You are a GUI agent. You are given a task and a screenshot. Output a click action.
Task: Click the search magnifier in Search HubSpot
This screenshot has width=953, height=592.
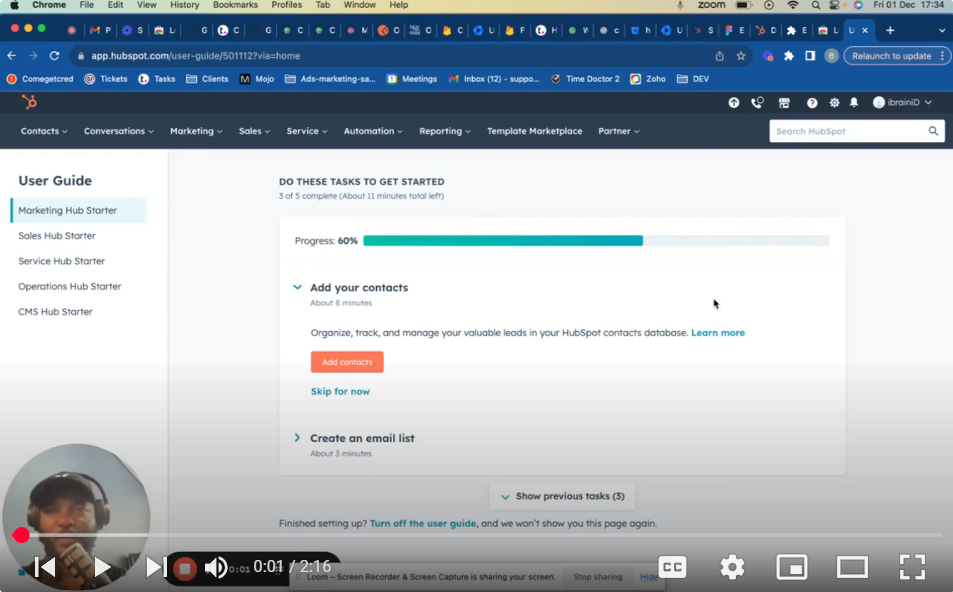[933, 131]
